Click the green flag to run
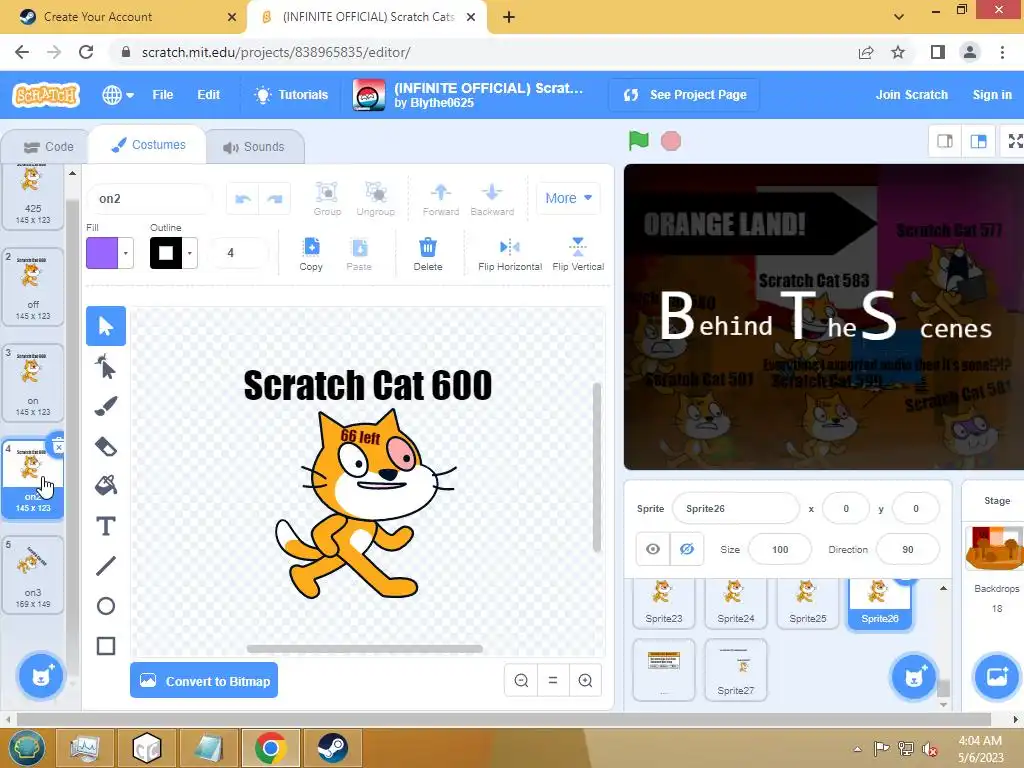 638,140
